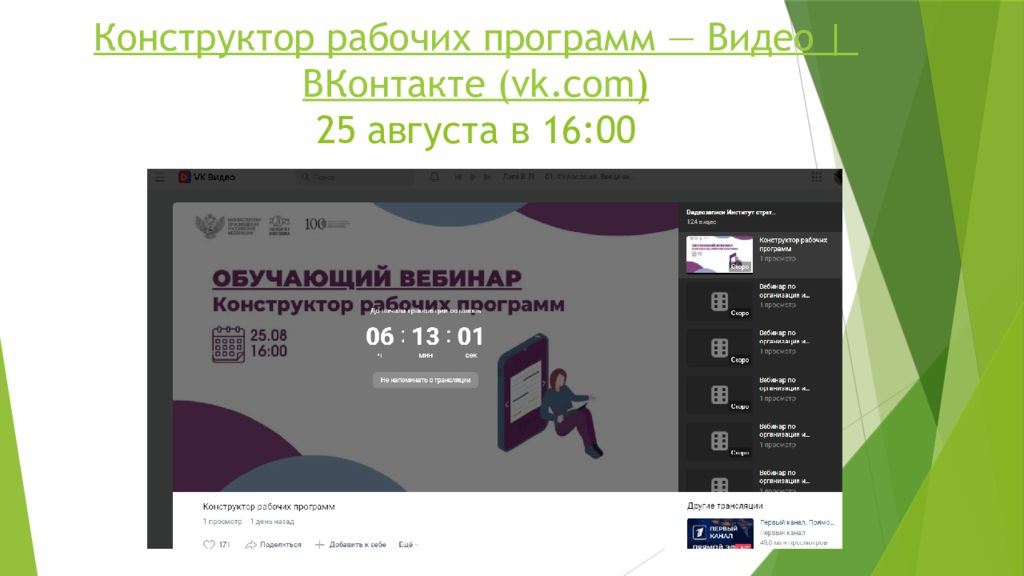Image resolution: width=1024 pixels, height=576 pixels.
Task: Open the first "Вебинар по организации" film thumbnail
Action: [719, 301]
